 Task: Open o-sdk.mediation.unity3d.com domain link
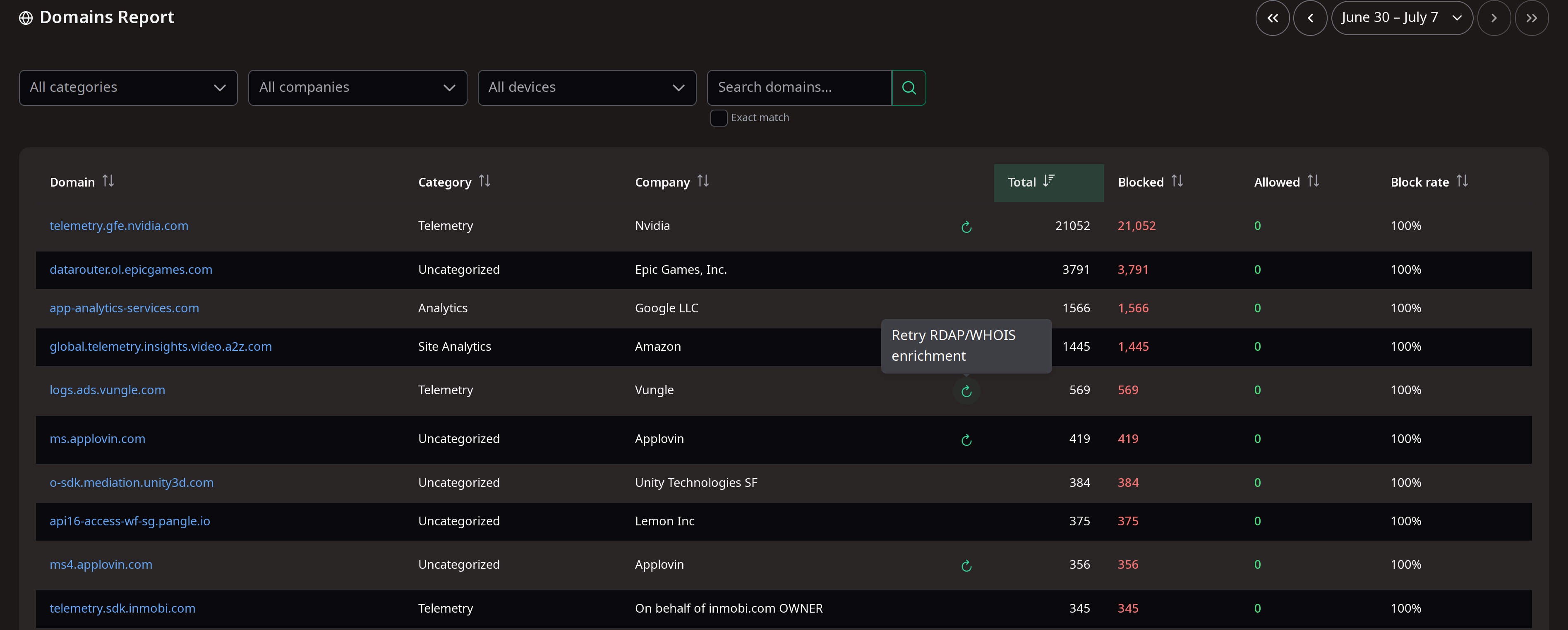[132, 483]
